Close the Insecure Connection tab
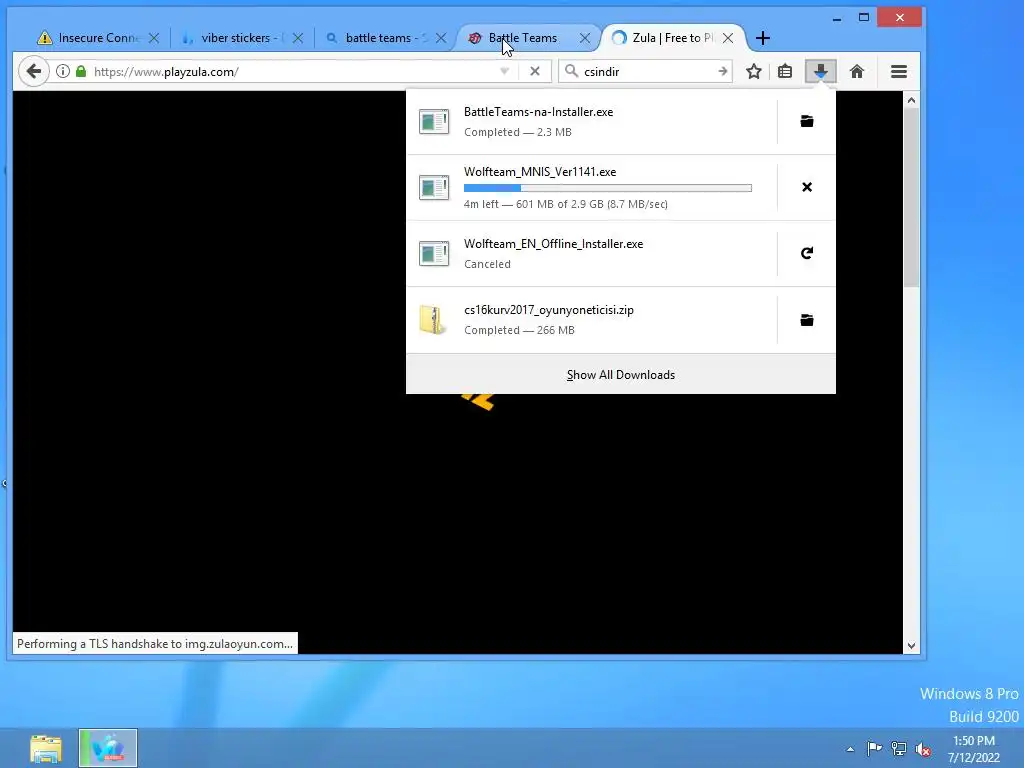The width and height of the screenshot is (1024, 768). pos(154,38)
